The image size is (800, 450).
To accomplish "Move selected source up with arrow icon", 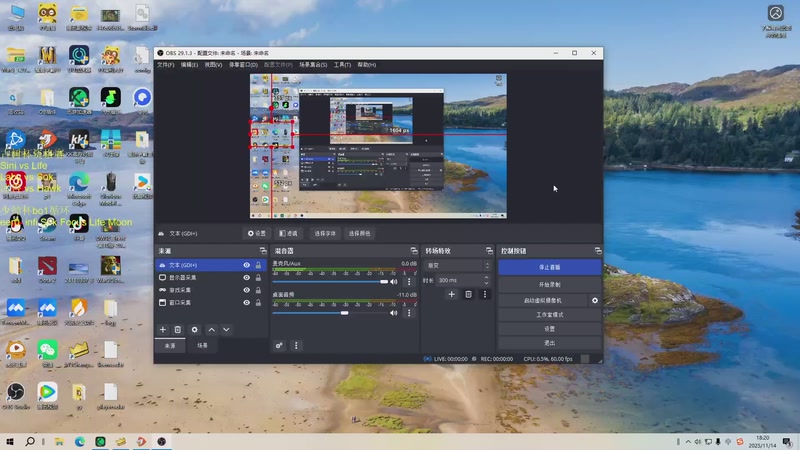I will [211, 329].
